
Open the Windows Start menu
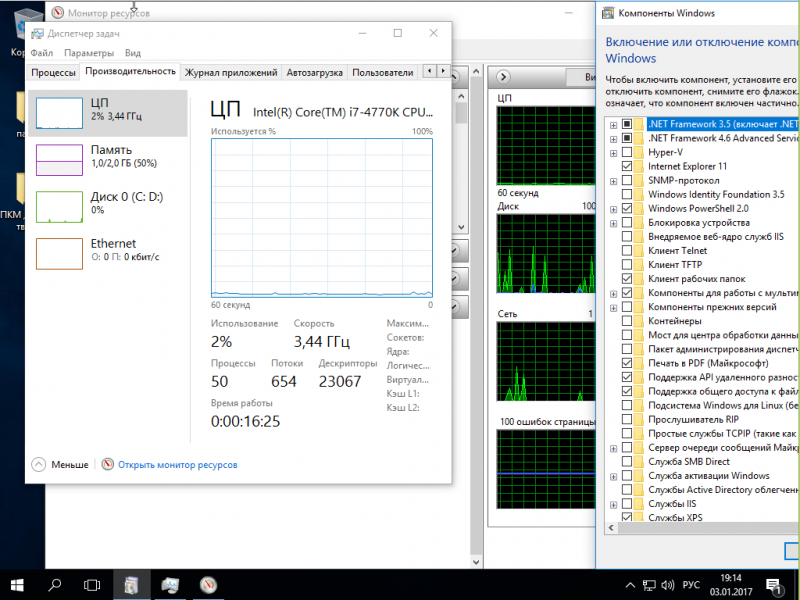click(17, 585)
